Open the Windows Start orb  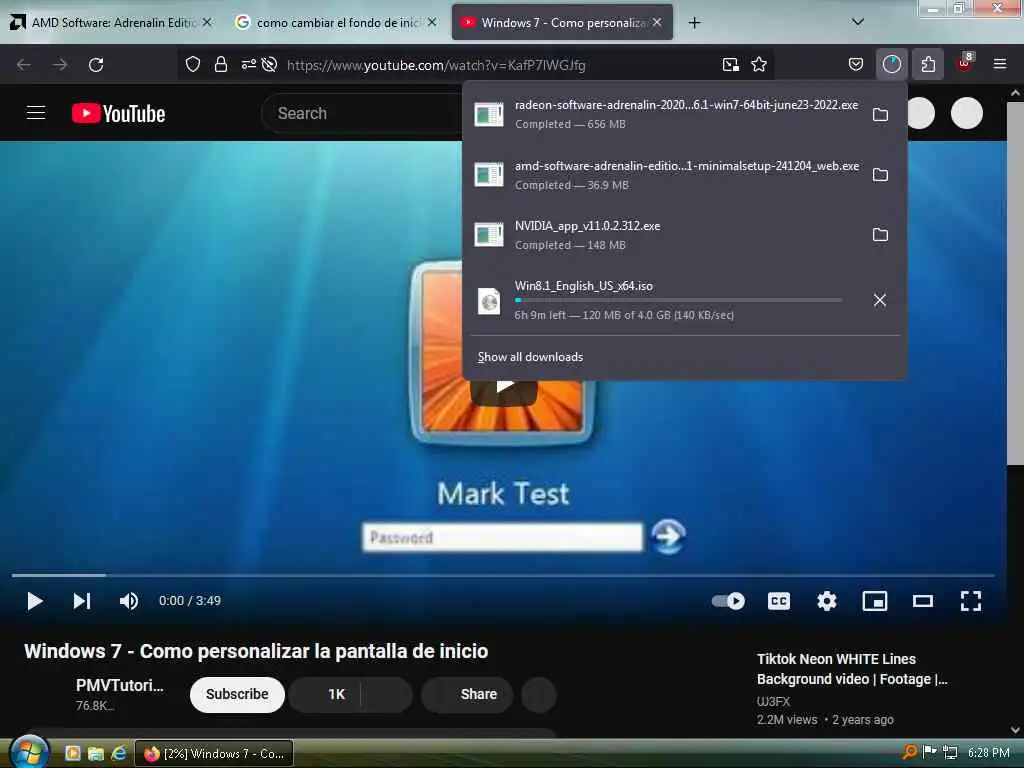(x=29, y=752)
